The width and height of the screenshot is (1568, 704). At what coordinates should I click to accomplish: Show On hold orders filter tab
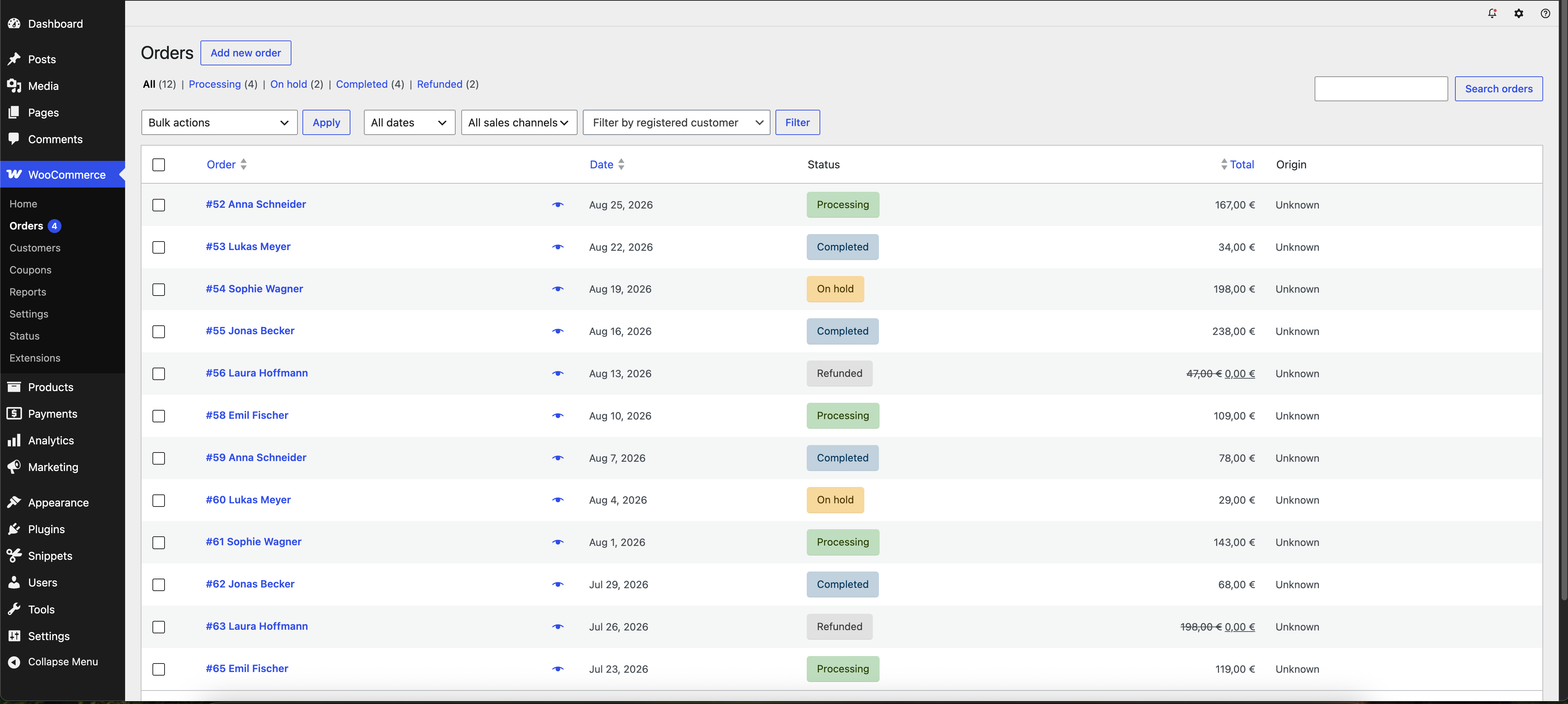coord(289,84)
